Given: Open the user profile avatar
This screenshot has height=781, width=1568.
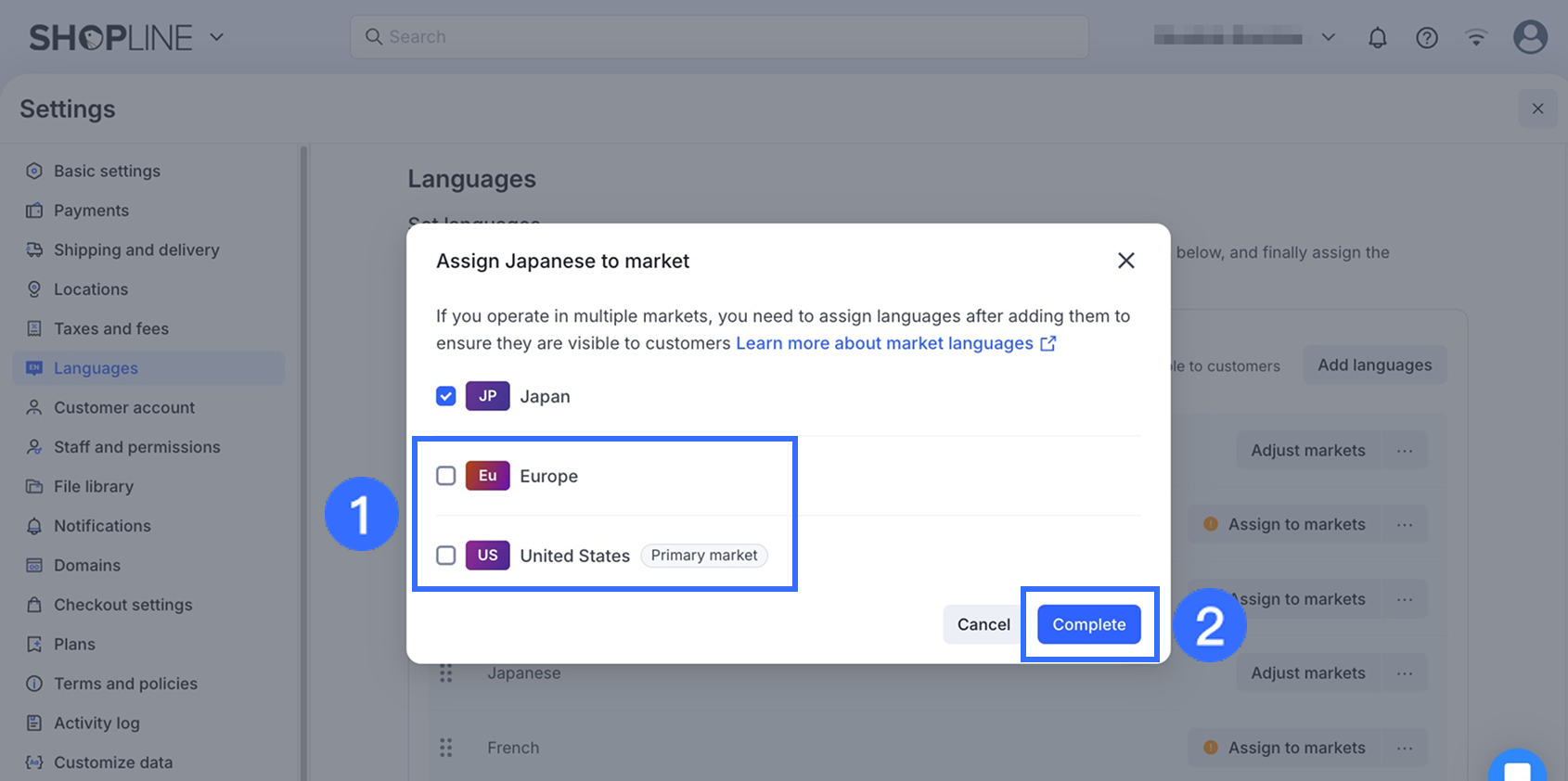Looking at the screenshot, I should 1530,37.
